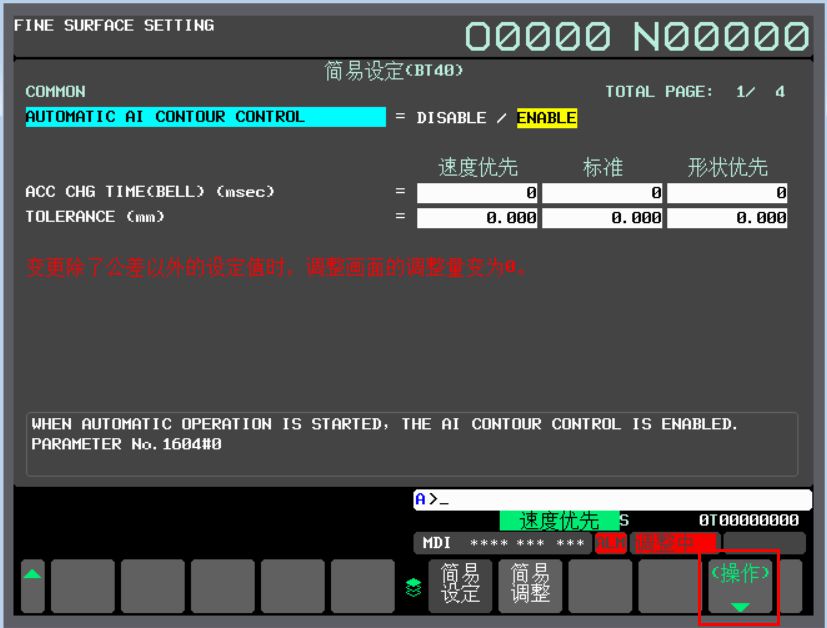Select TOLERANCE value under 标准

point(602,217)
